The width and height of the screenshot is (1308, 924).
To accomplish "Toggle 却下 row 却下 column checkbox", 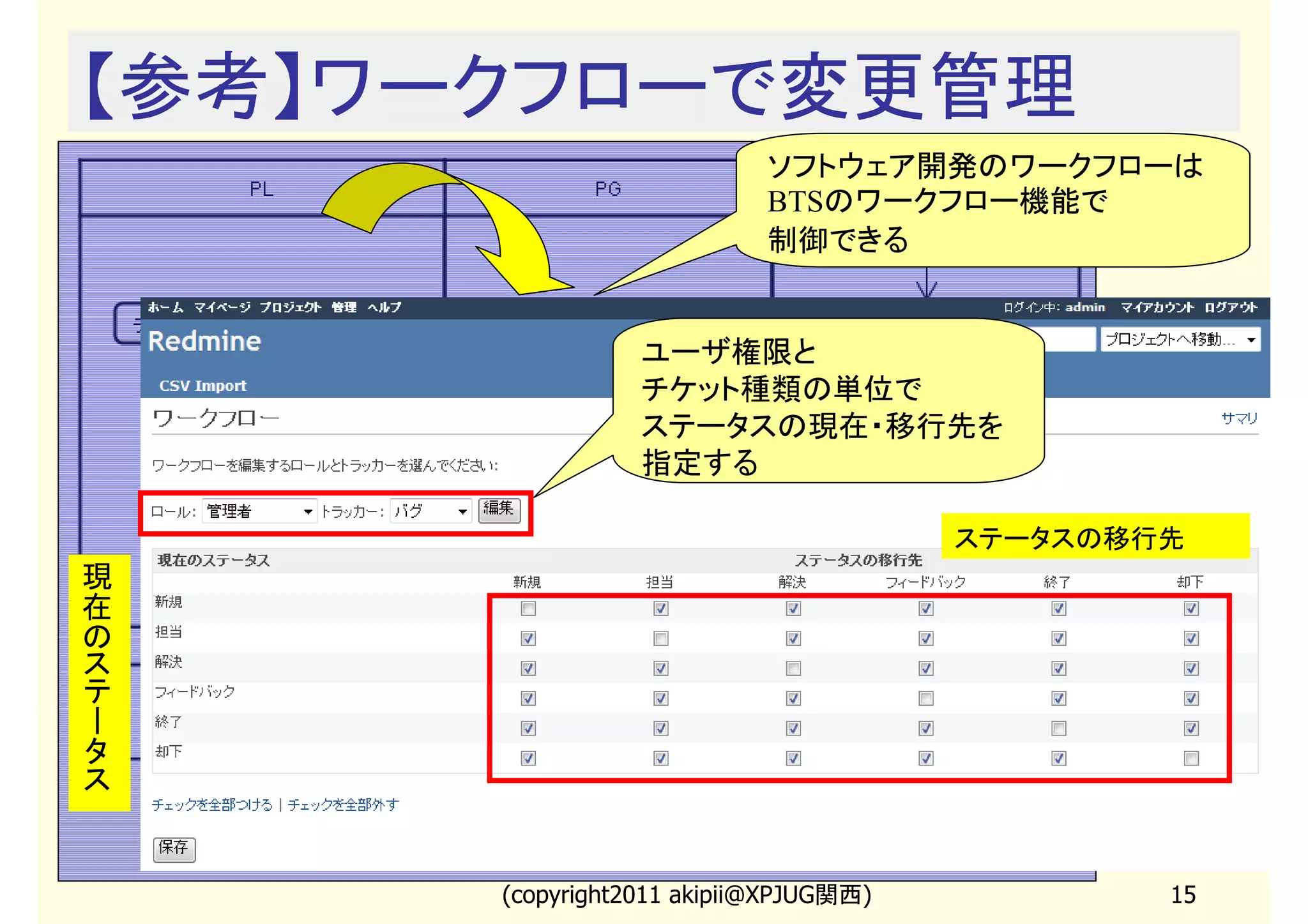I will click(x=1191, y=759).
